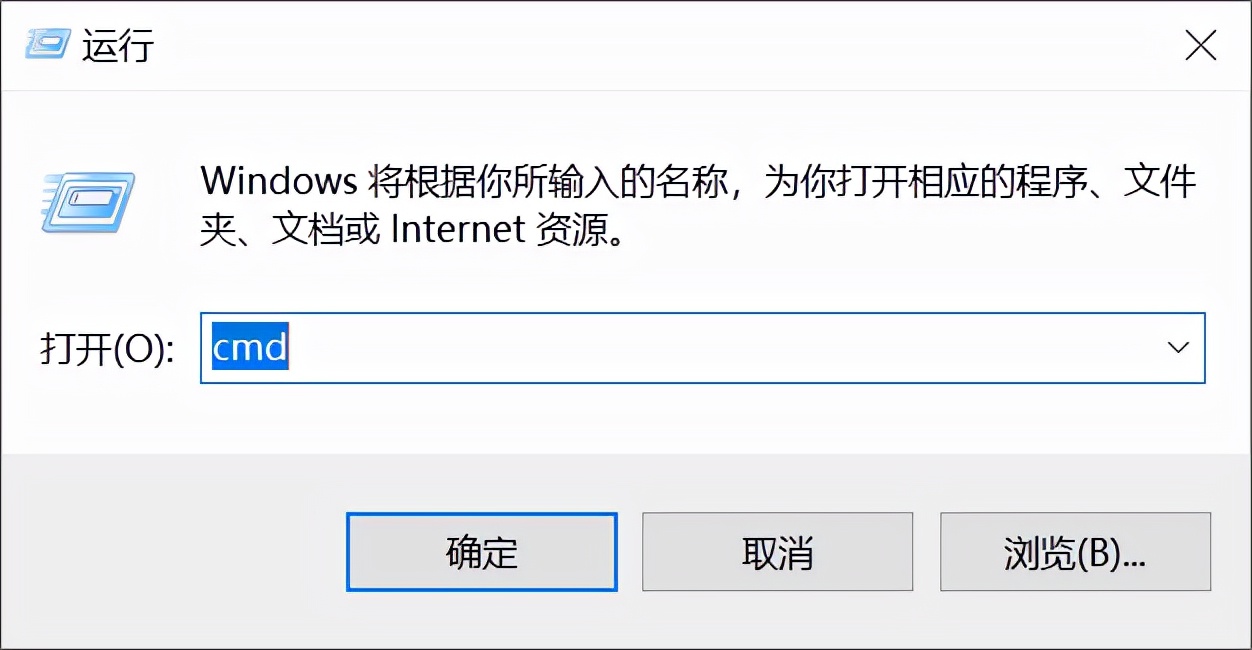Click the 取消 button
The height and width of the screenshot is (650, 1252).
point(777,552)
